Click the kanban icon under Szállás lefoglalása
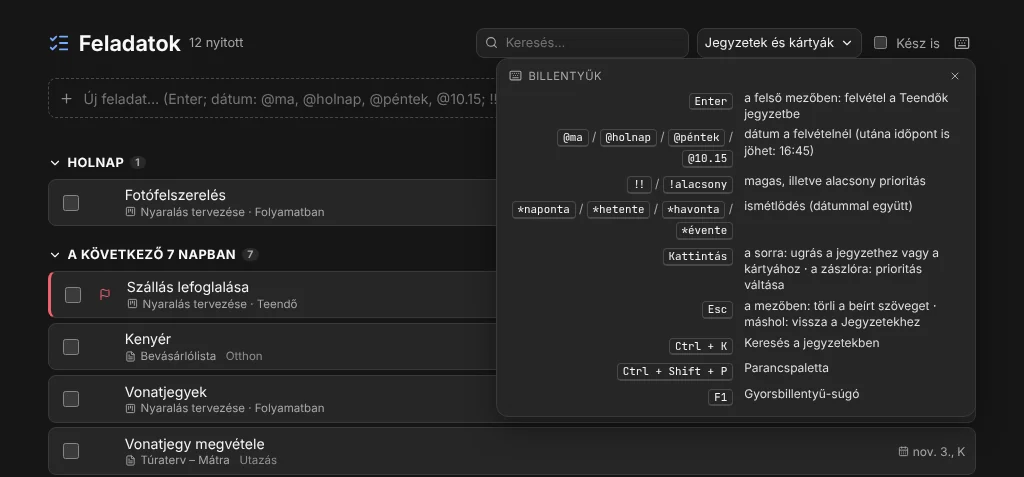The width and height of the screenshot is (1024, 477). pyautogui.click(x=133, y=304)
